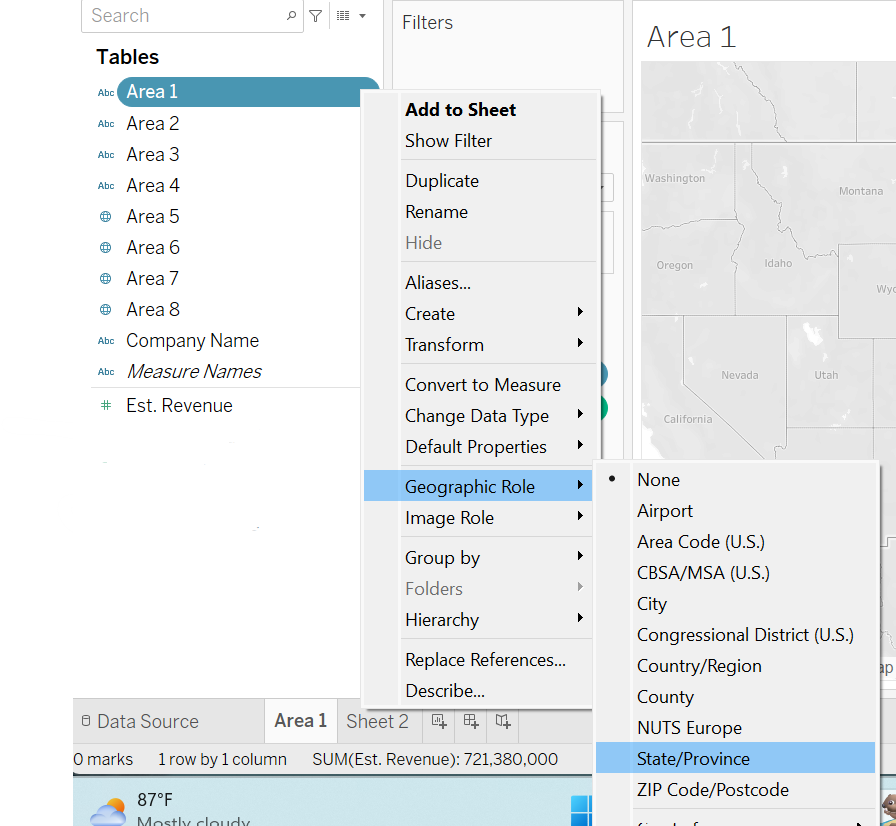The width and height of the screenshot is (896, 826).
Task: Open Sheet 2 tab
Action: [378, 721]
